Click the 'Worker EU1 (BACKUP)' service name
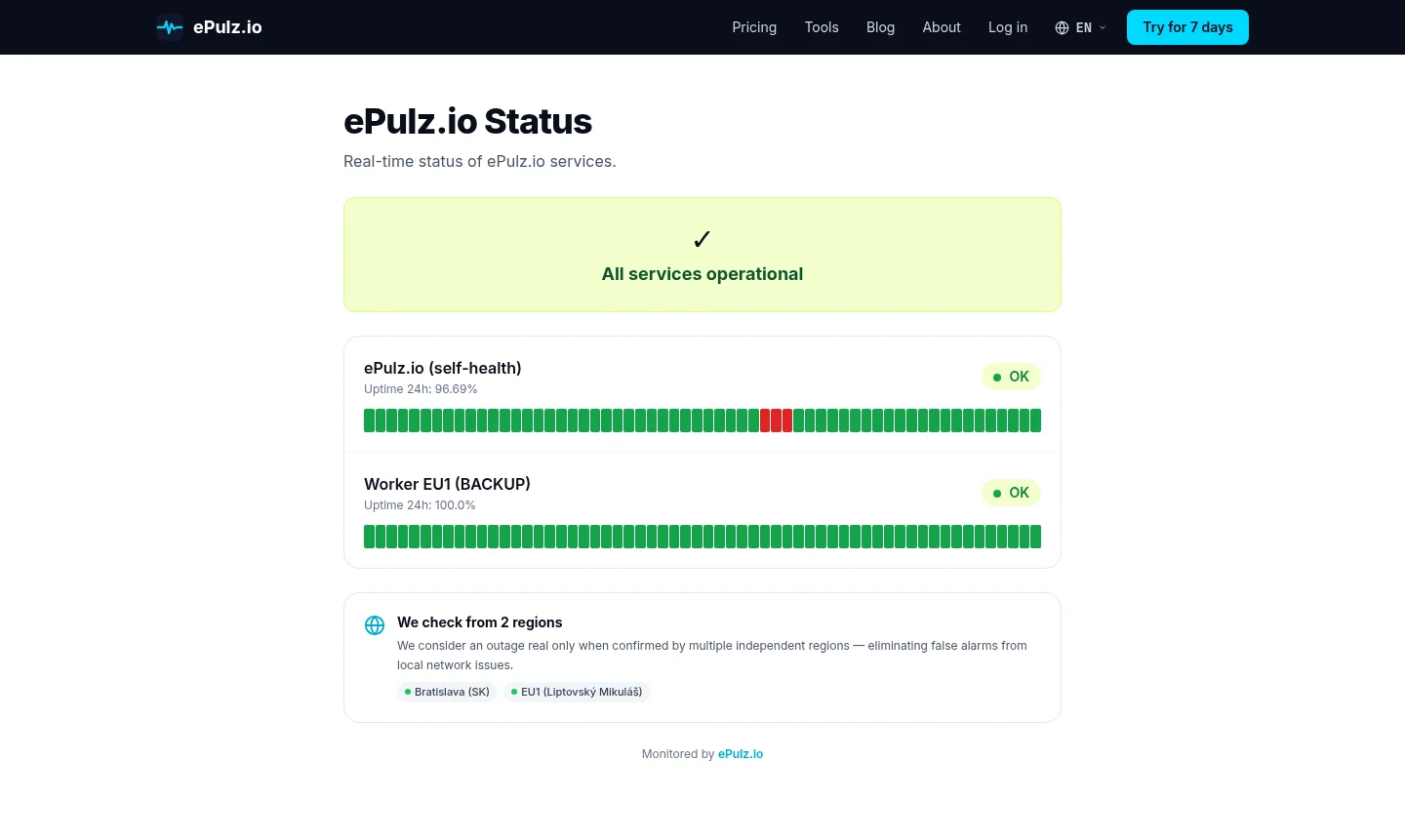The height and width of the screenshot is (840, 1405). [x=447, y=484]
